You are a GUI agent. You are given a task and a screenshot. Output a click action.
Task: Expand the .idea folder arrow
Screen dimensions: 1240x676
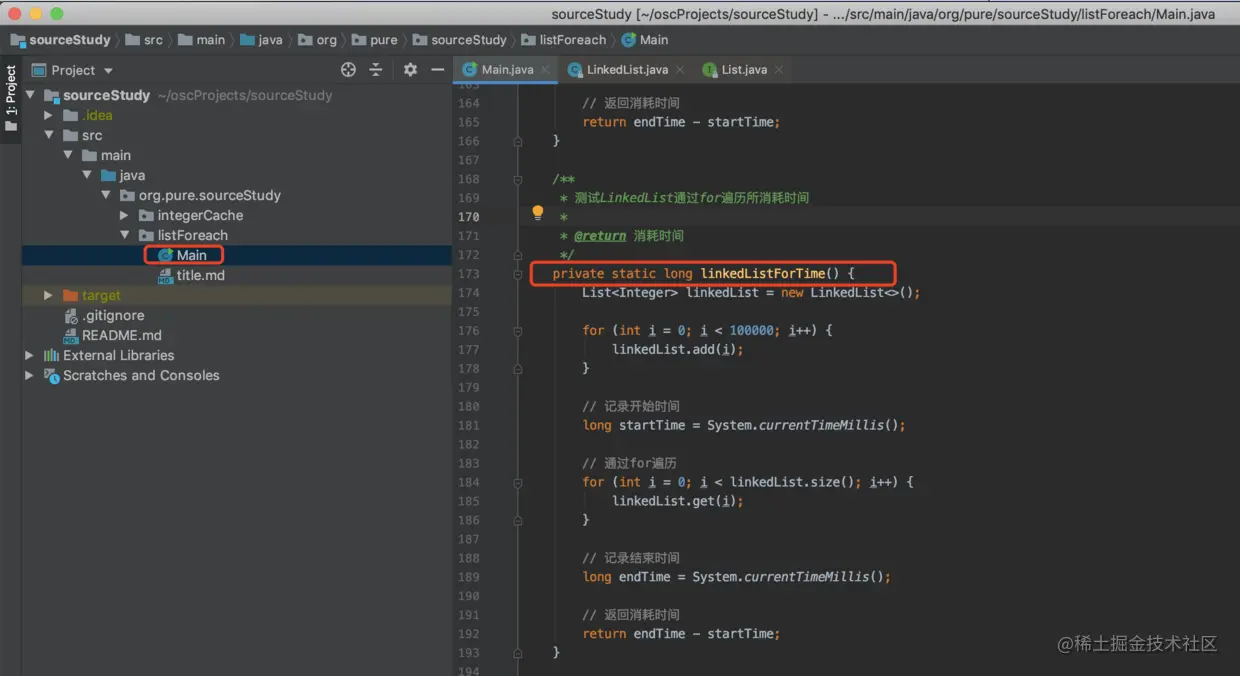click(48, 115)
